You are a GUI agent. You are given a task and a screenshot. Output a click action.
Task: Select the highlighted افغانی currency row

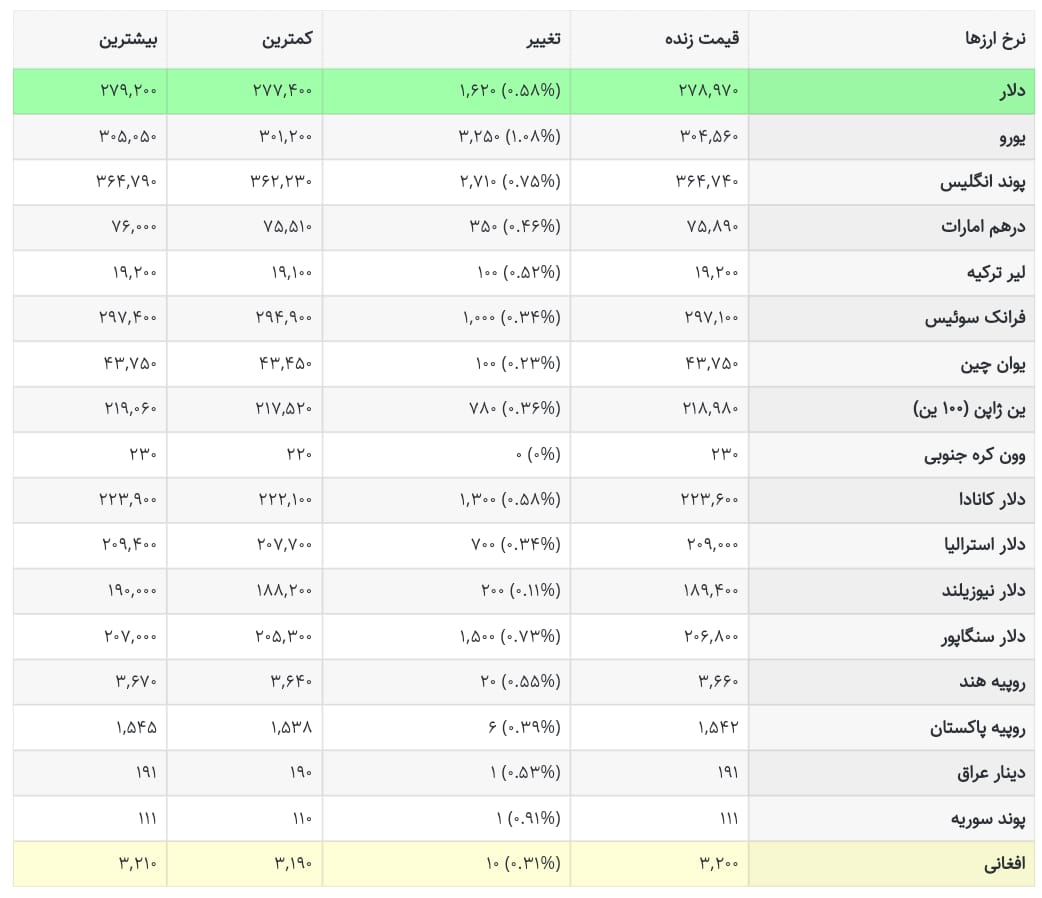pos(524,864)
